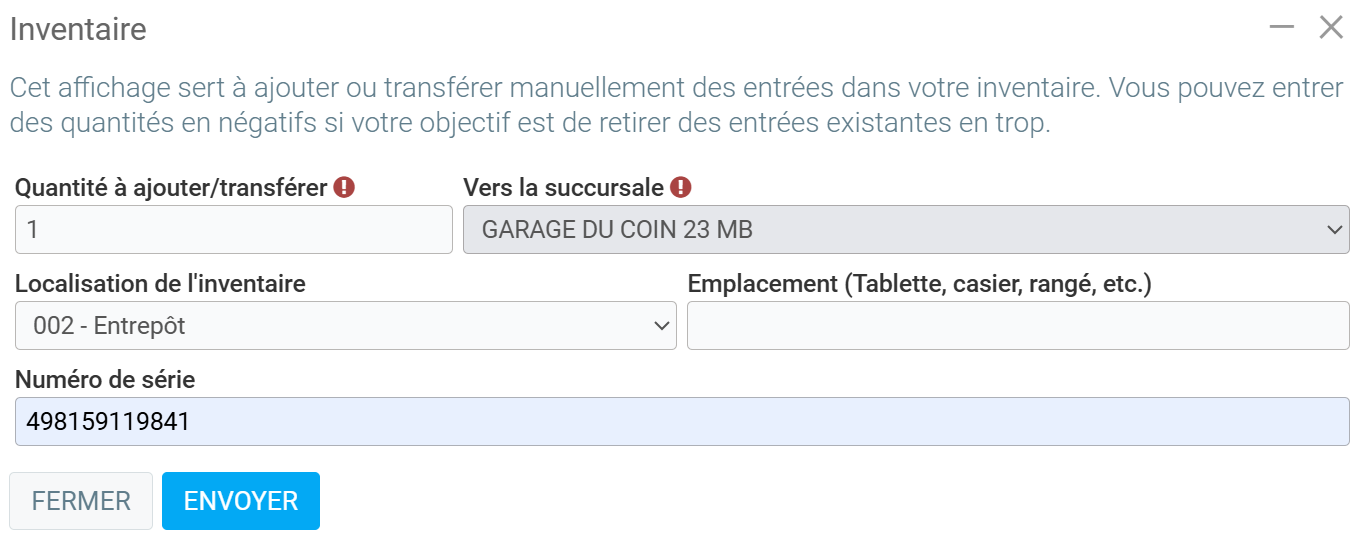Screen dimensions: 1354x540
Task: Click the red alert icon beside Vers la succursale
Action: point(681,187)
